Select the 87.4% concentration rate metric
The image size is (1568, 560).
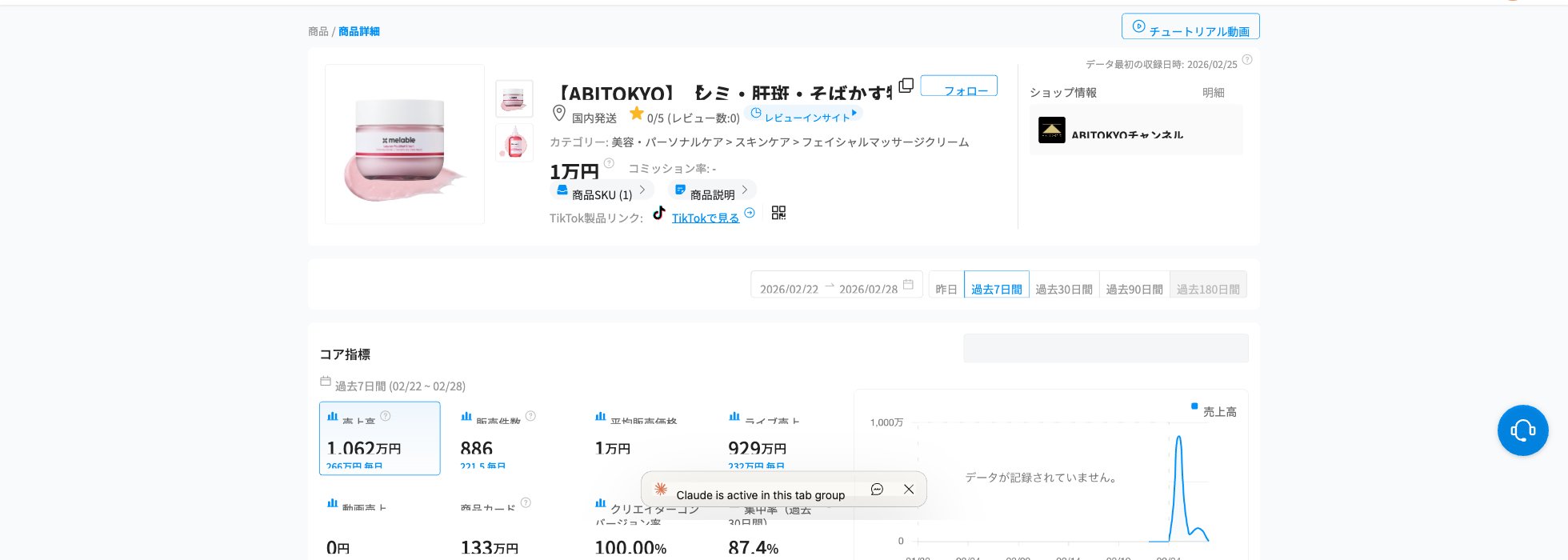[x=782, y=526]
